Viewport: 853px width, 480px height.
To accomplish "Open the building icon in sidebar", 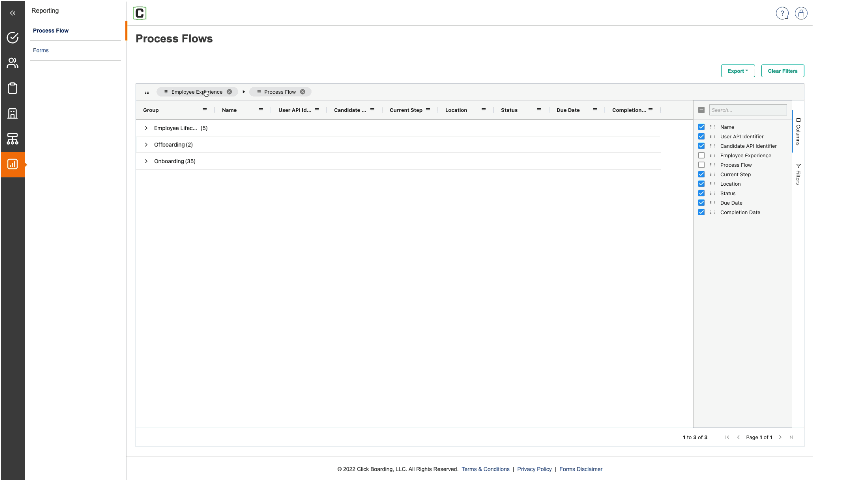I will click(12, 113).
